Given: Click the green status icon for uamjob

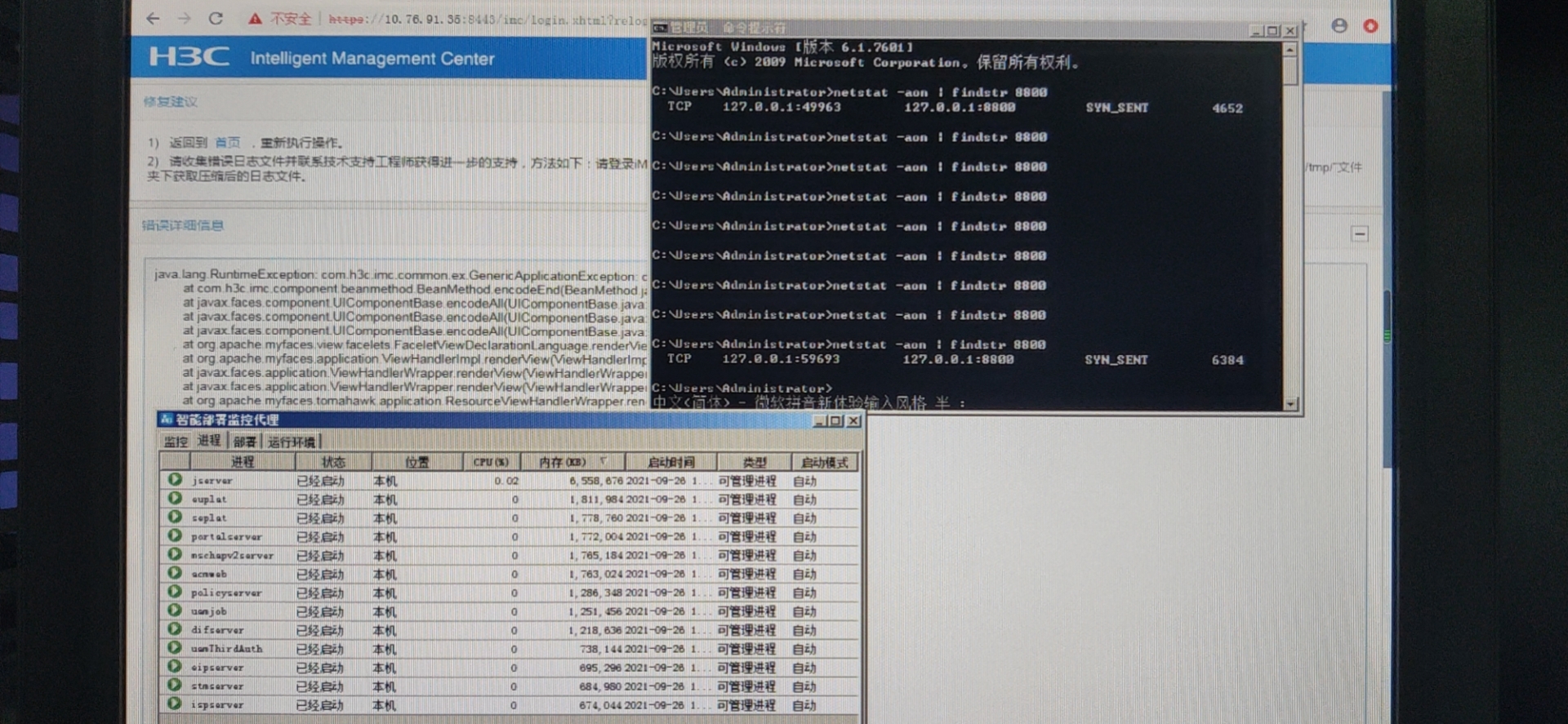Looking at the screenshot, I should coord(175,610).
